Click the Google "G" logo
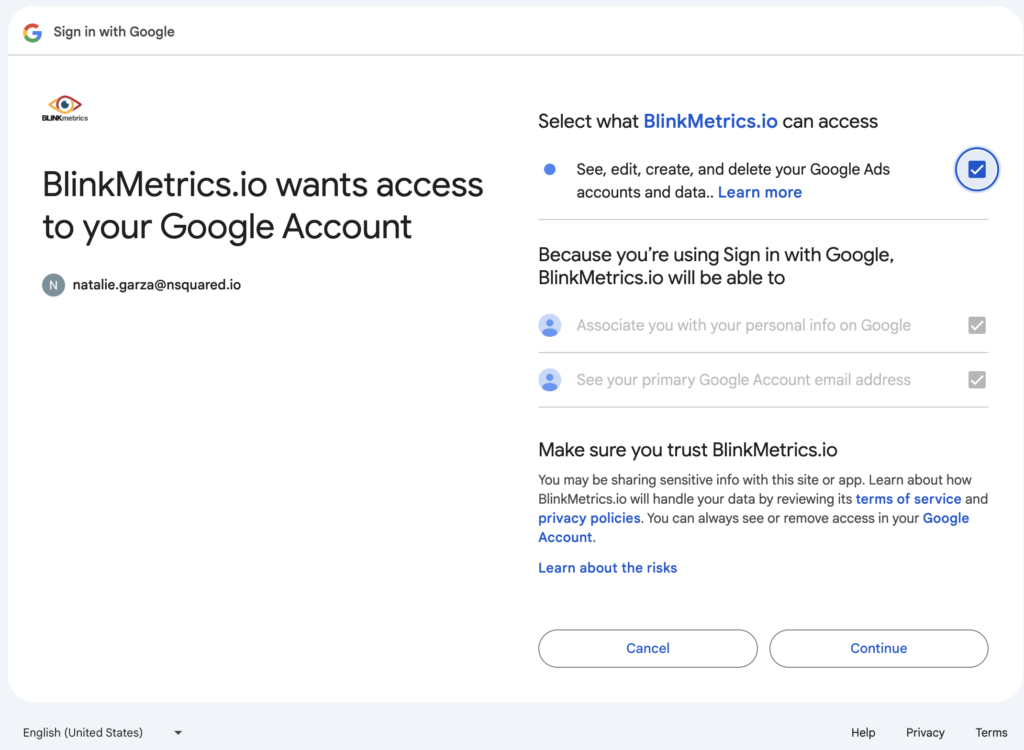Screen dimensions: 1024x750 [31, 31]
